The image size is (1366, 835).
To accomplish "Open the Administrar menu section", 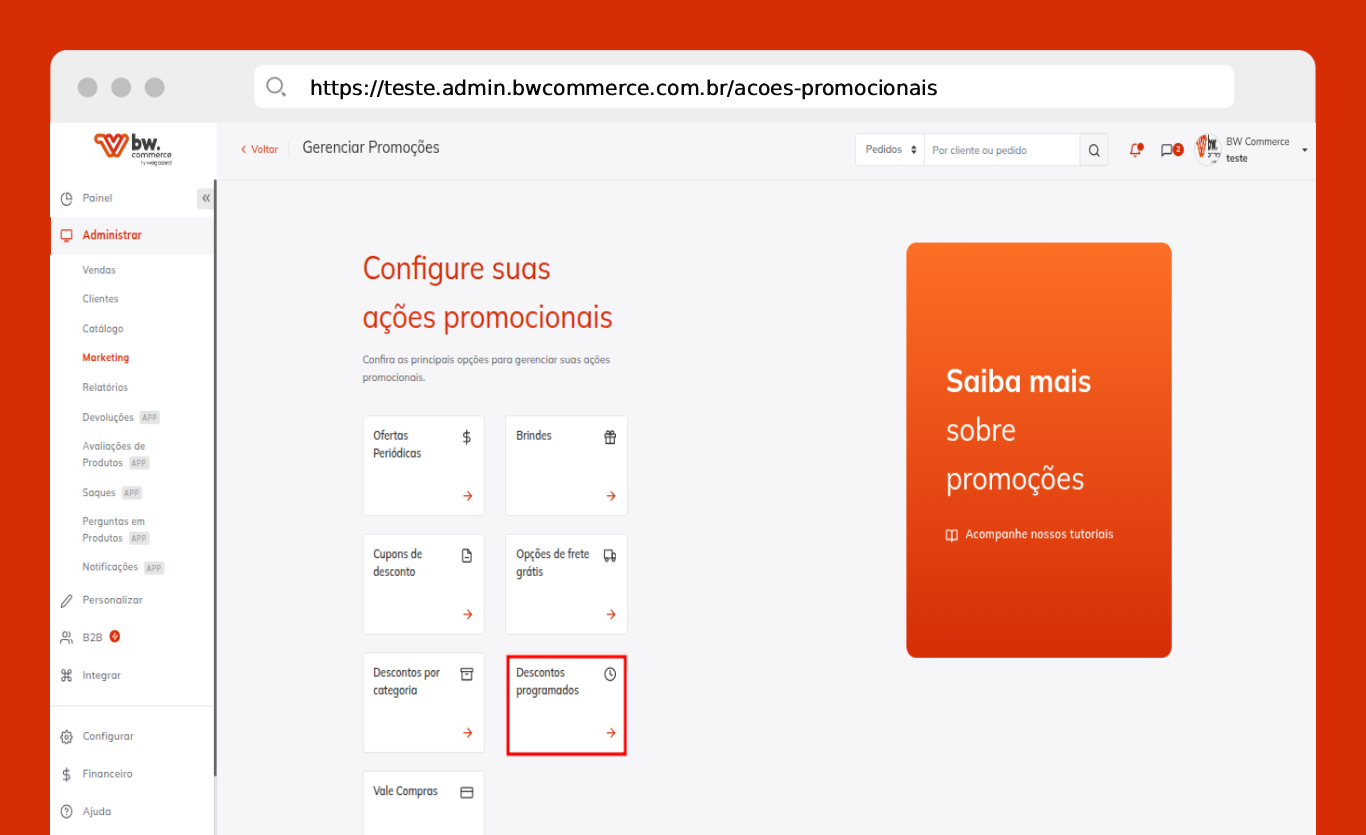I will (112, 235).
